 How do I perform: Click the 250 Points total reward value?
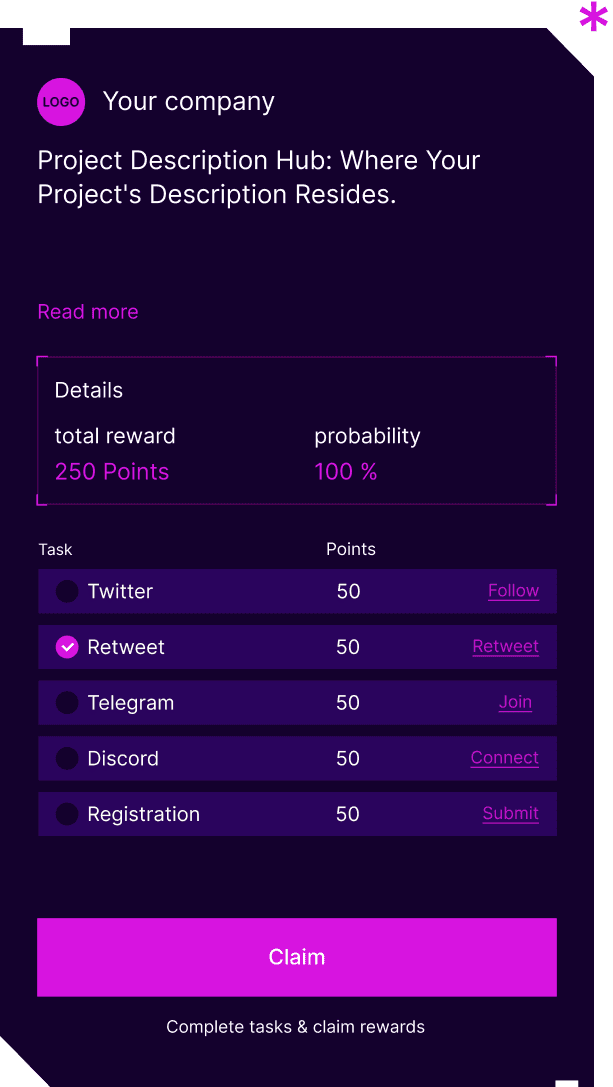[x=112, y=472]
